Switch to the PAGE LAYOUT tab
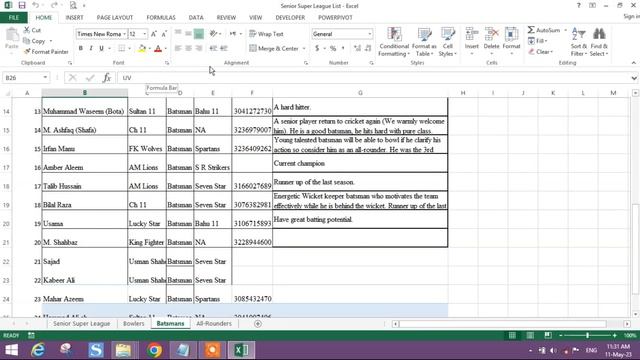The image size is (640, 360). [x=115, y=18]
